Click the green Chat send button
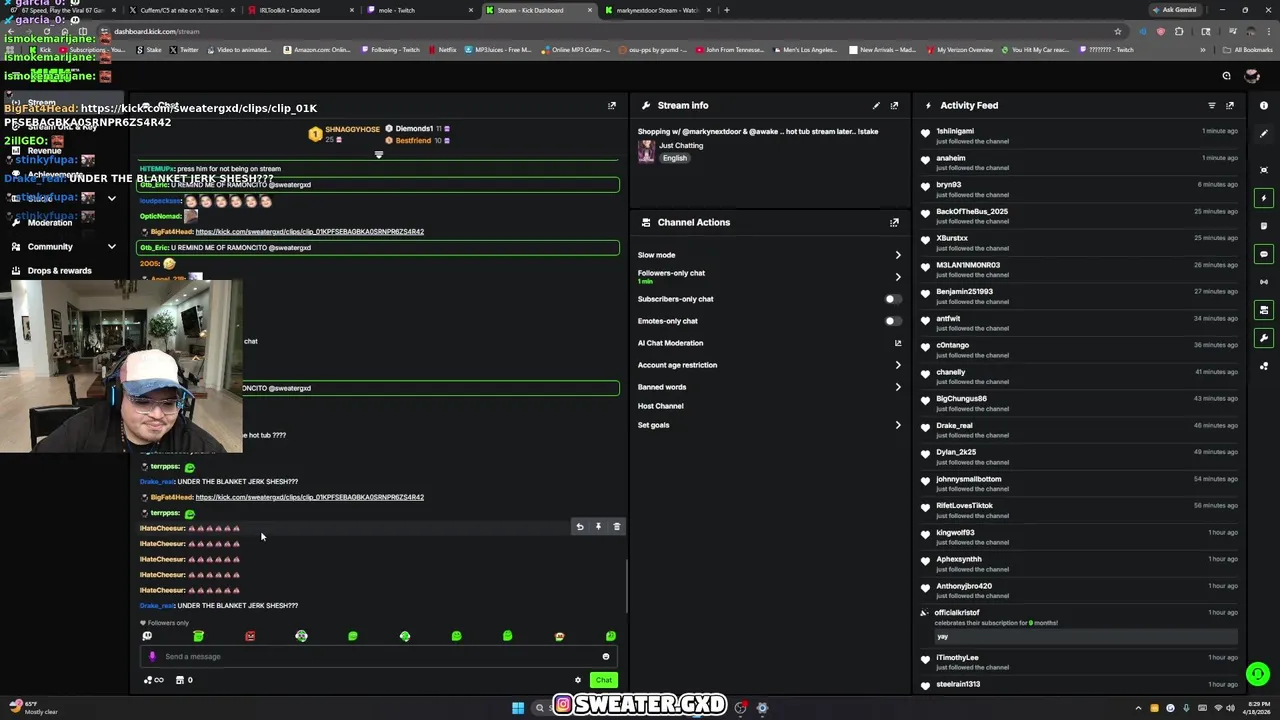 [x=603, y=680]
